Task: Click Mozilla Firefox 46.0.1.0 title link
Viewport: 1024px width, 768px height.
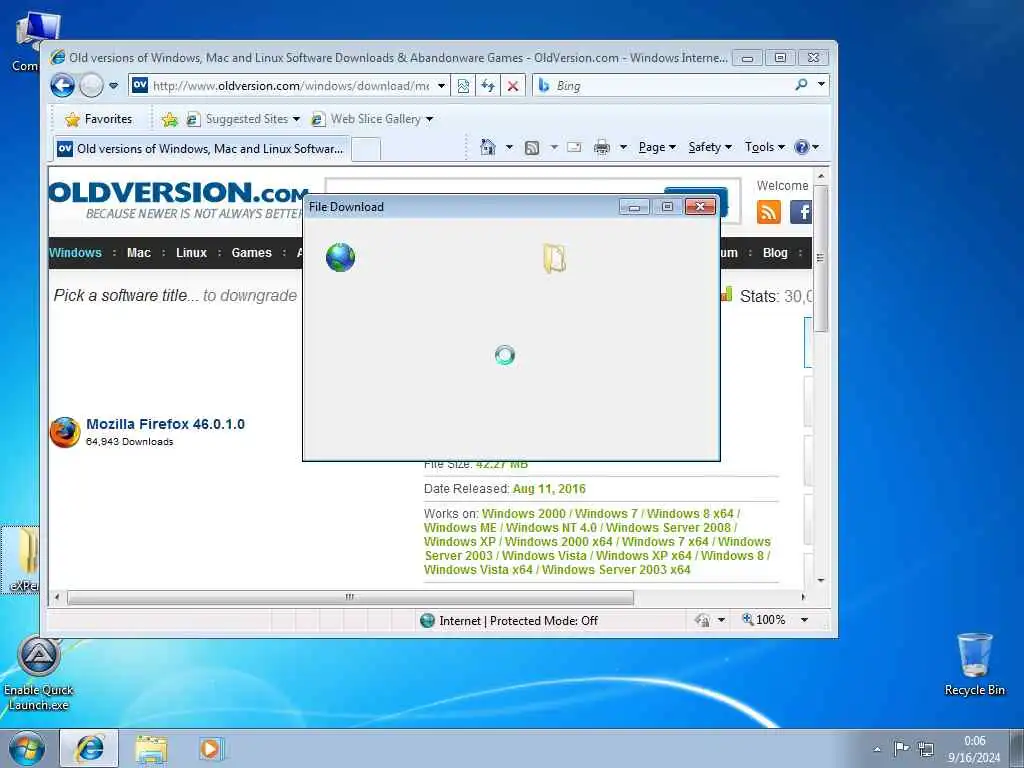Action: [x=165, y=424]
